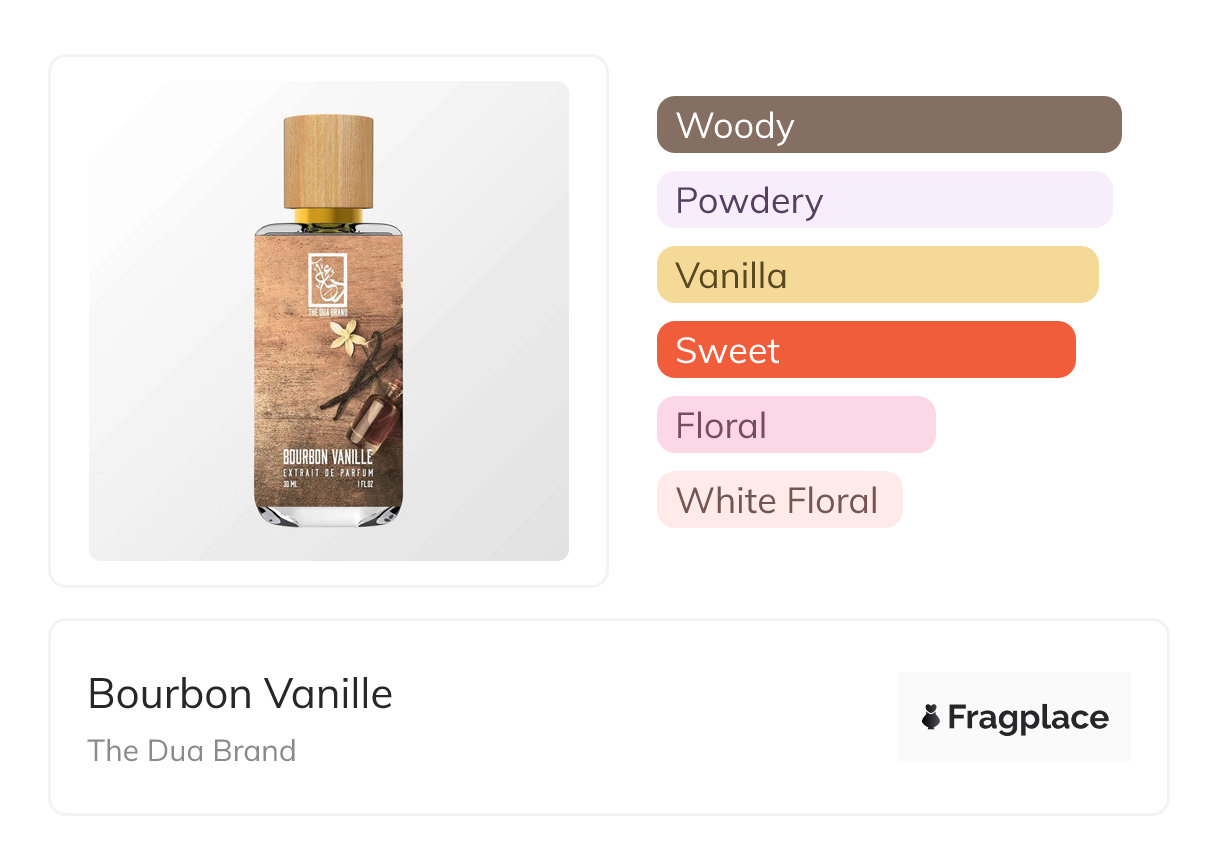Click the Dua Brand emblem on bottle
1218x864 pixels.
(327, 280)
